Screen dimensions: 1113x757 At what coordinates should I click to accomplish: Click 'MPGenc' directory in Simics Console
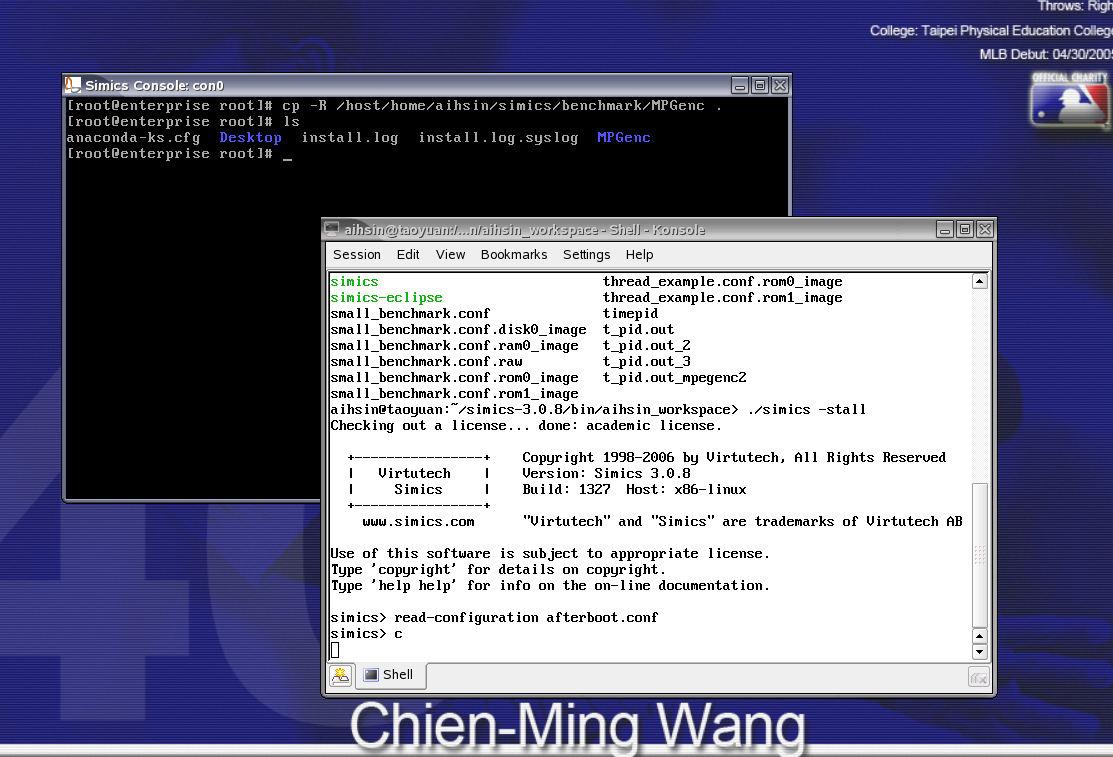coord(623,137)
